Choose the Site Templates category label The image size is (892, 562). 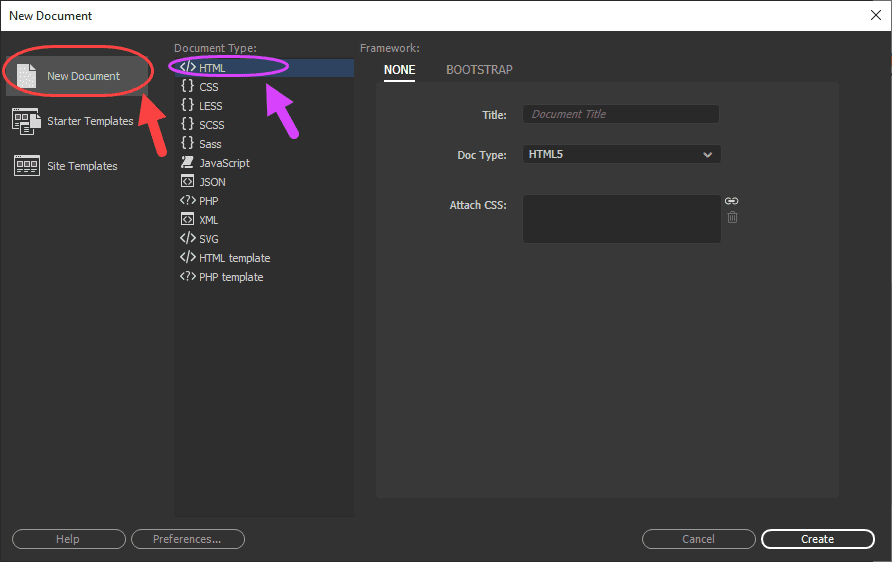click(x=82, y=166)
